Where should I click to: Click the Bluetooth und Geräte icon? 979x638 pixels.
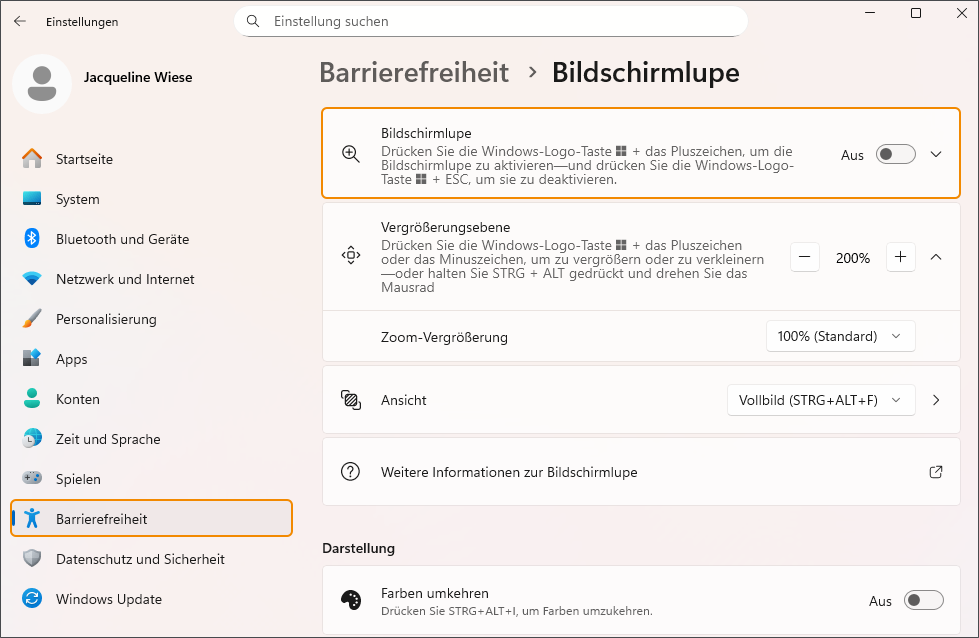point(32,239)
